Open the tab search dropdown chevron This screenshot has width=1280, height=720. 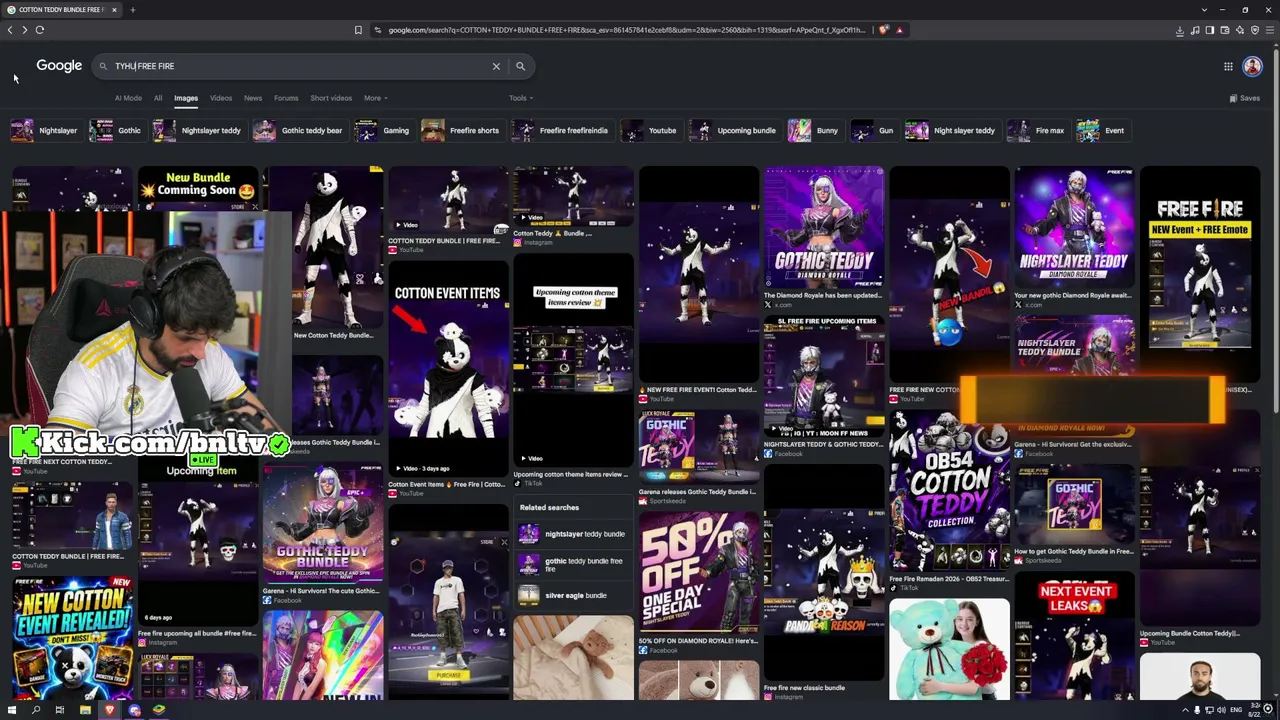pyautogui.click(x=1204, y=10)
